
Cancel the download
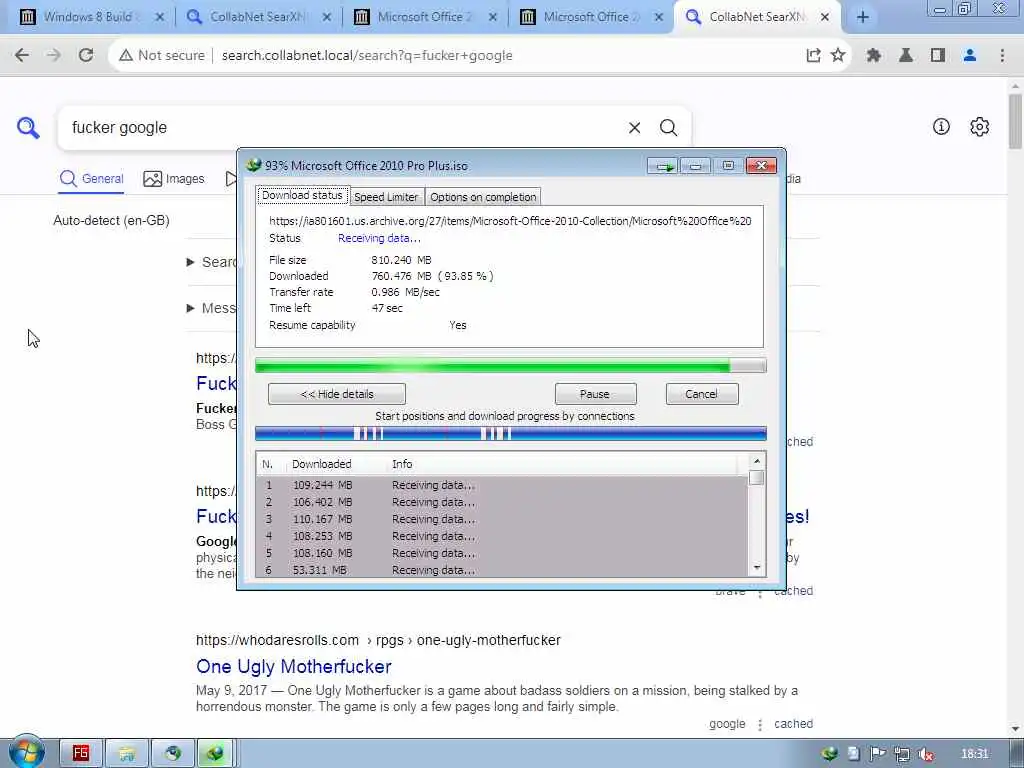click(x=701, y=394)
